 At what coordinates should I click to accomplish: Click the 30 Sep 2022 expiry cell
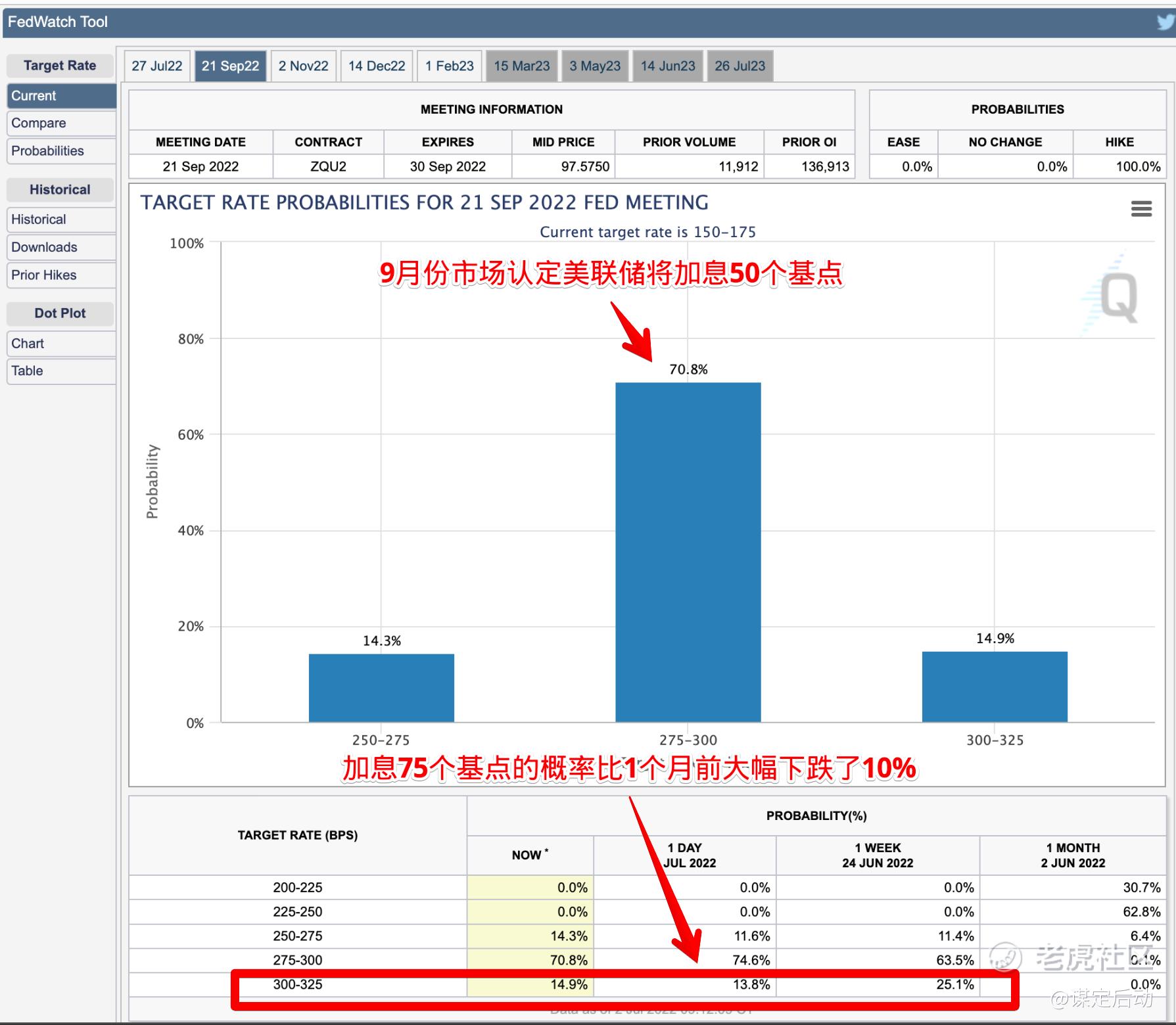click(448, 166)
